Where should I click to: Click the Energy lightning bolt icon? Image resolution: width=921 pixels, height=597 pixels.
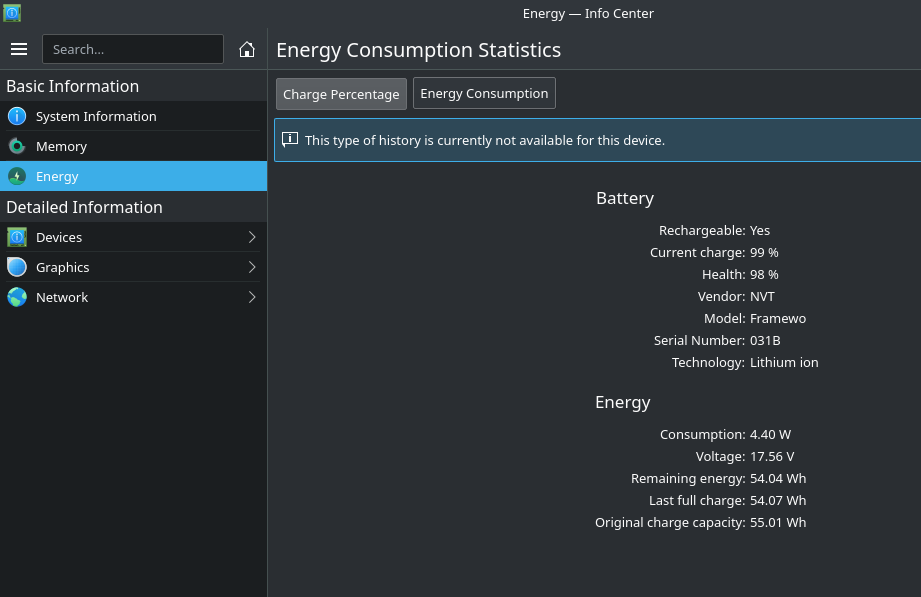[x=17, y=176]
